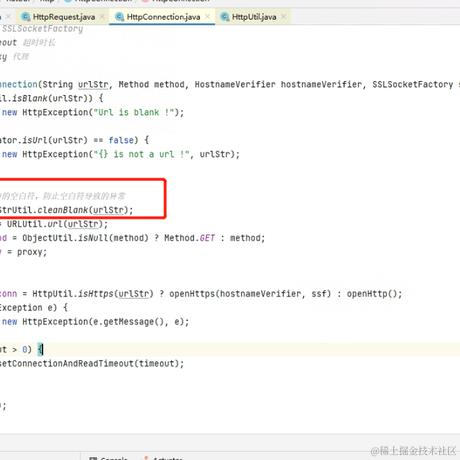This screenshot has width=460, height=460.
Task: Click the HttpConnection.java class file icon
Action: point(119,17)
